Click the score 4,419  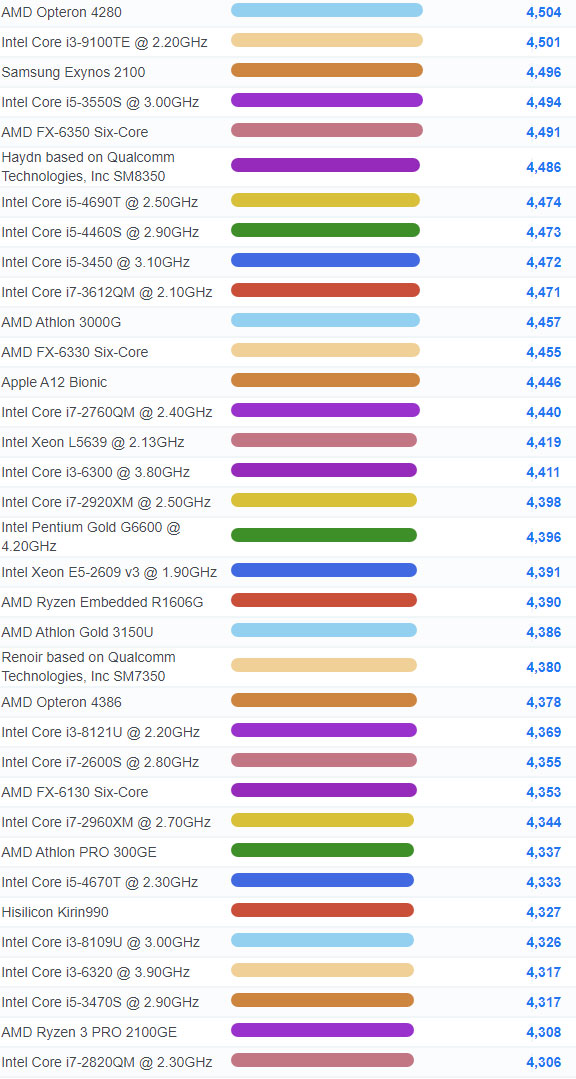[544, 442]
